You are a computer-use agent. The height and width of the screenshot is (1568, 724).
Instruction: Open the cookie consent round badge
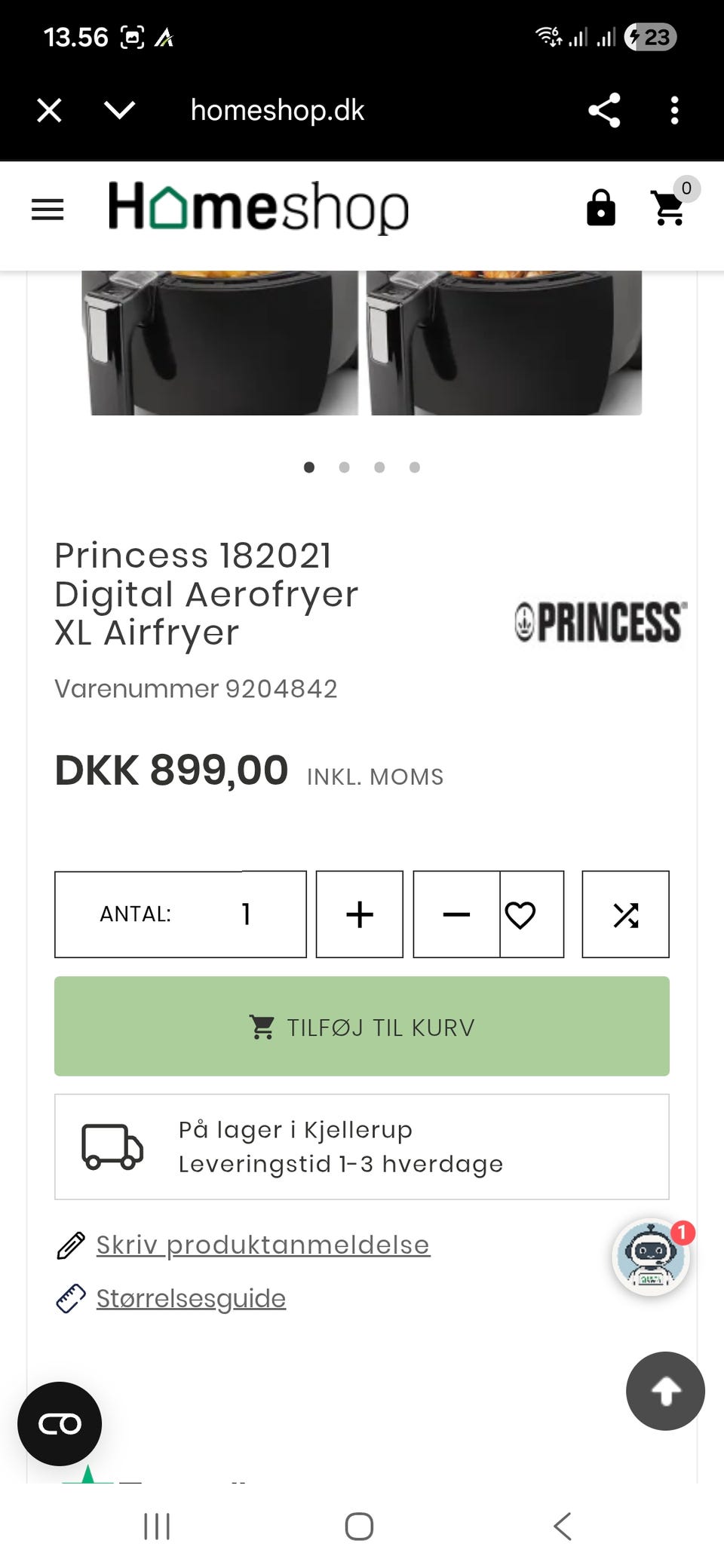pos(60,1424)
